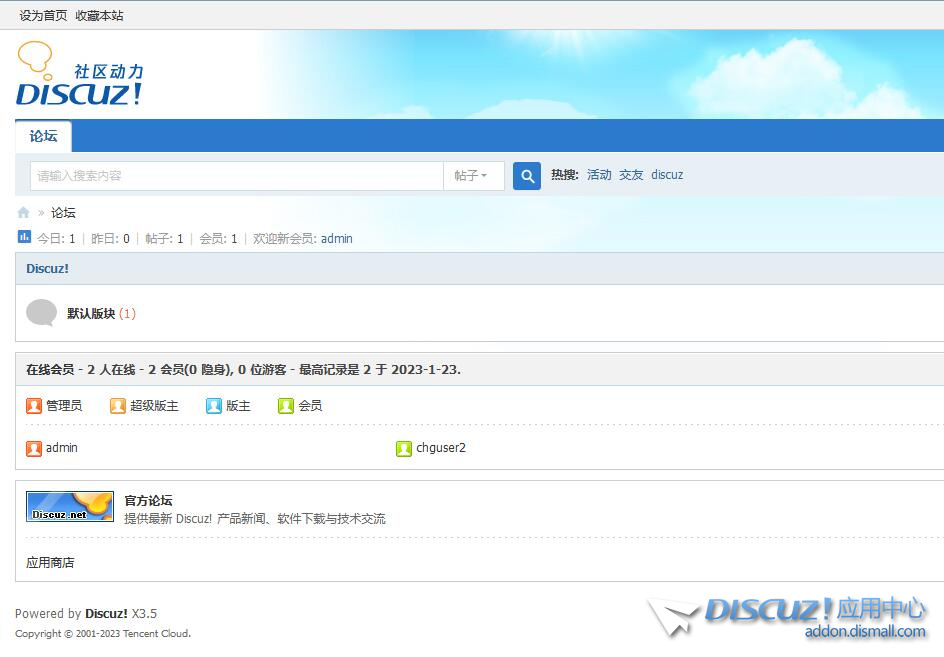Click the Discuz! 应用中心 addon logo
The image size is (944, 657).
[788, 617]
